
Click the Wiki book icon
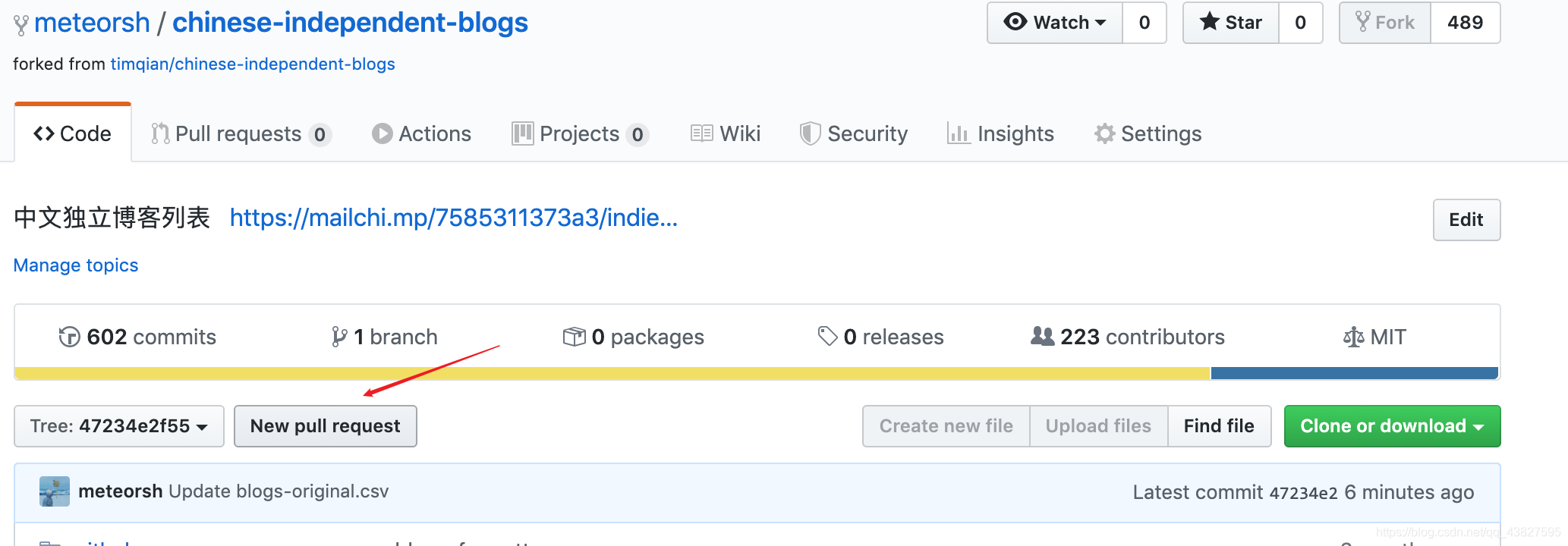[x=702, y=133]
